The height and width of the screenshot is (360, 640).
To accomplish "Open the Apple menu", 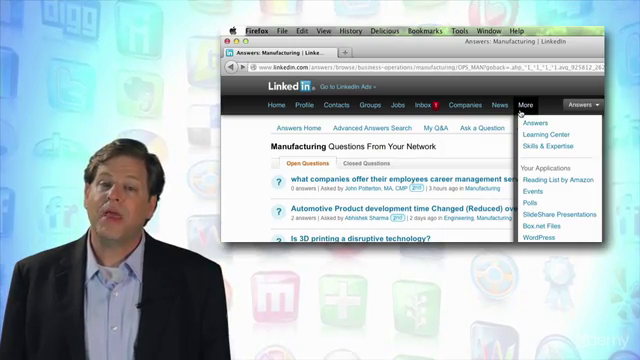I will click(x=233, y=31).
